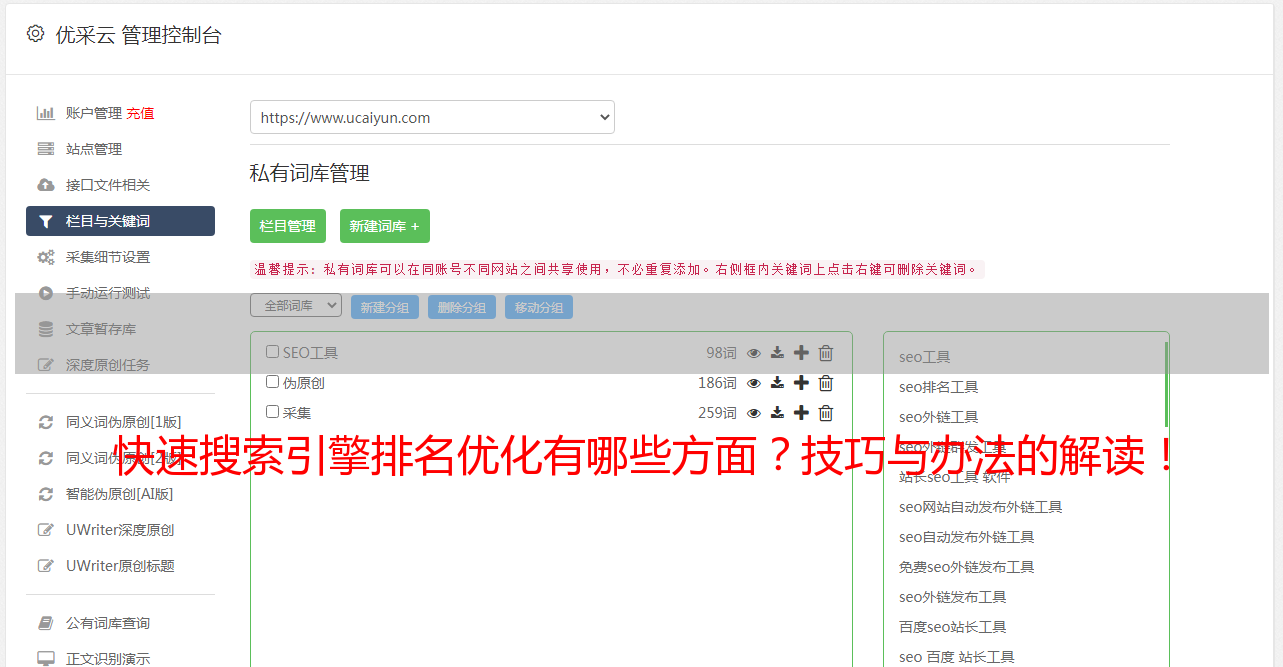Select keyword seo外链发布工具

click(952, 597)
